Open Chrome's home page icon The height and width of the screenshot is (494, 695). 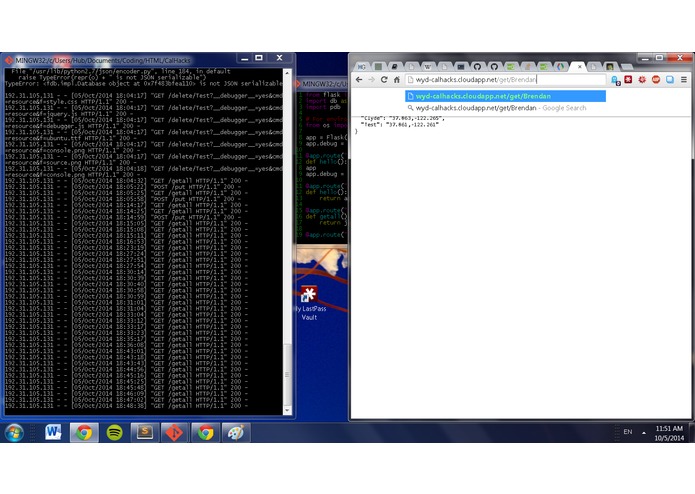click(397, 80)
